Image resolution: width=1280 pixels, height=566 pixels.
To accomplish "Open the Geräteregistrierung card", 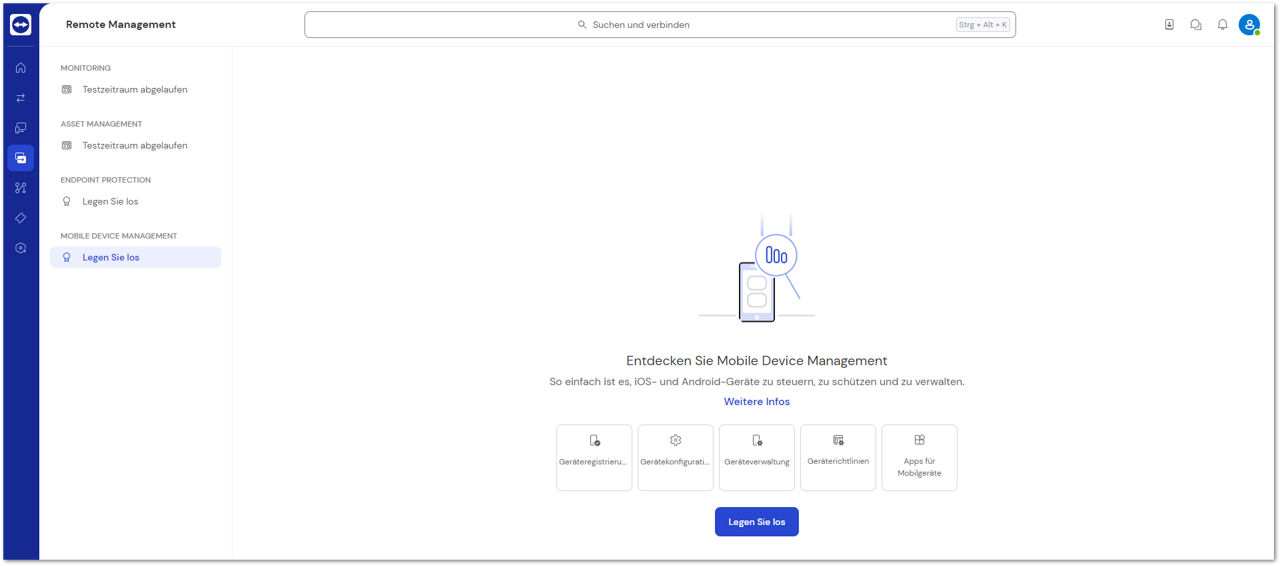I will pos(594,458).
